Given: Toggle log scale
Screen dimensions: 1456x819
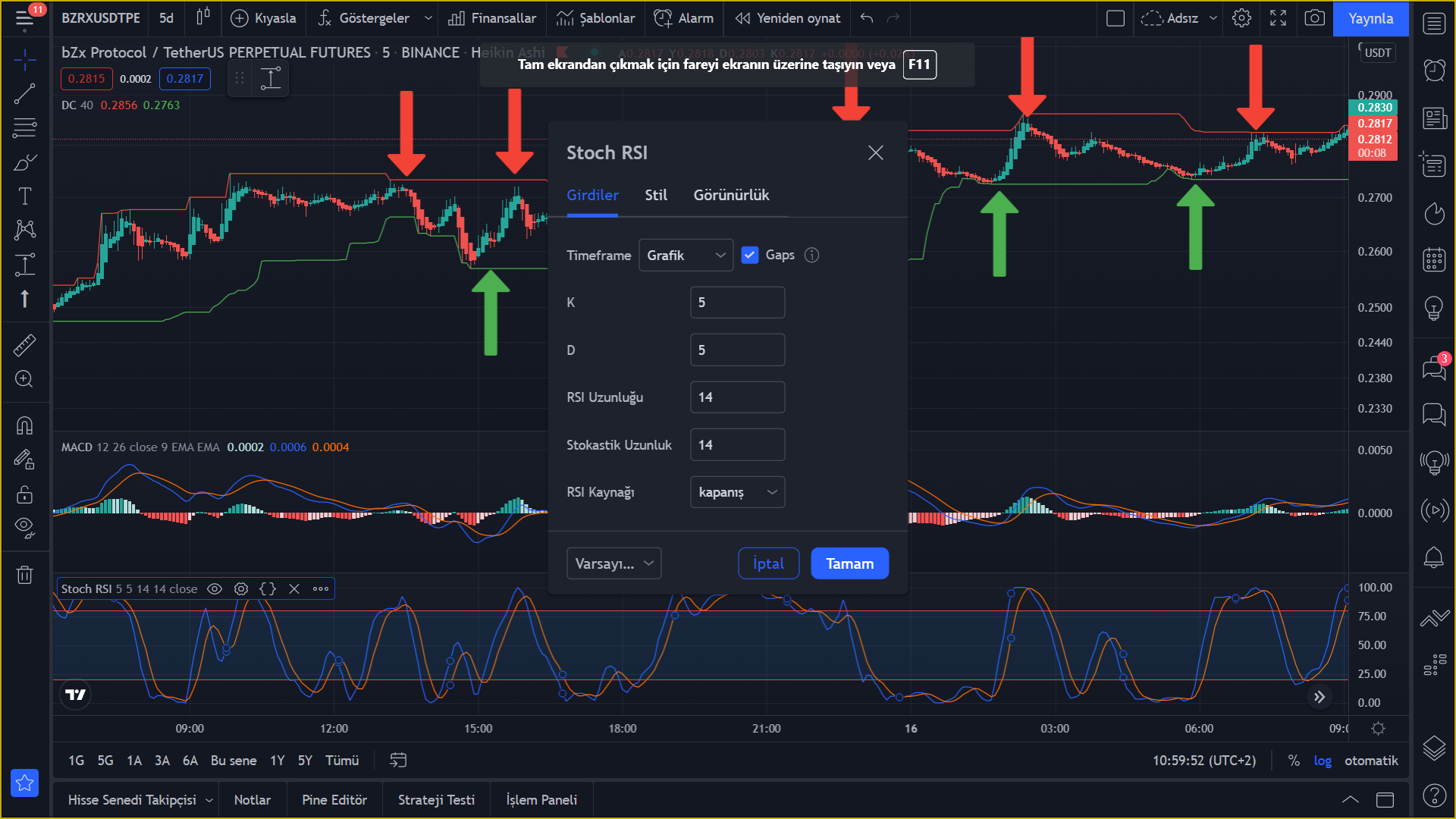Looking at the screenshot, I should click(x=1323, y=761).
